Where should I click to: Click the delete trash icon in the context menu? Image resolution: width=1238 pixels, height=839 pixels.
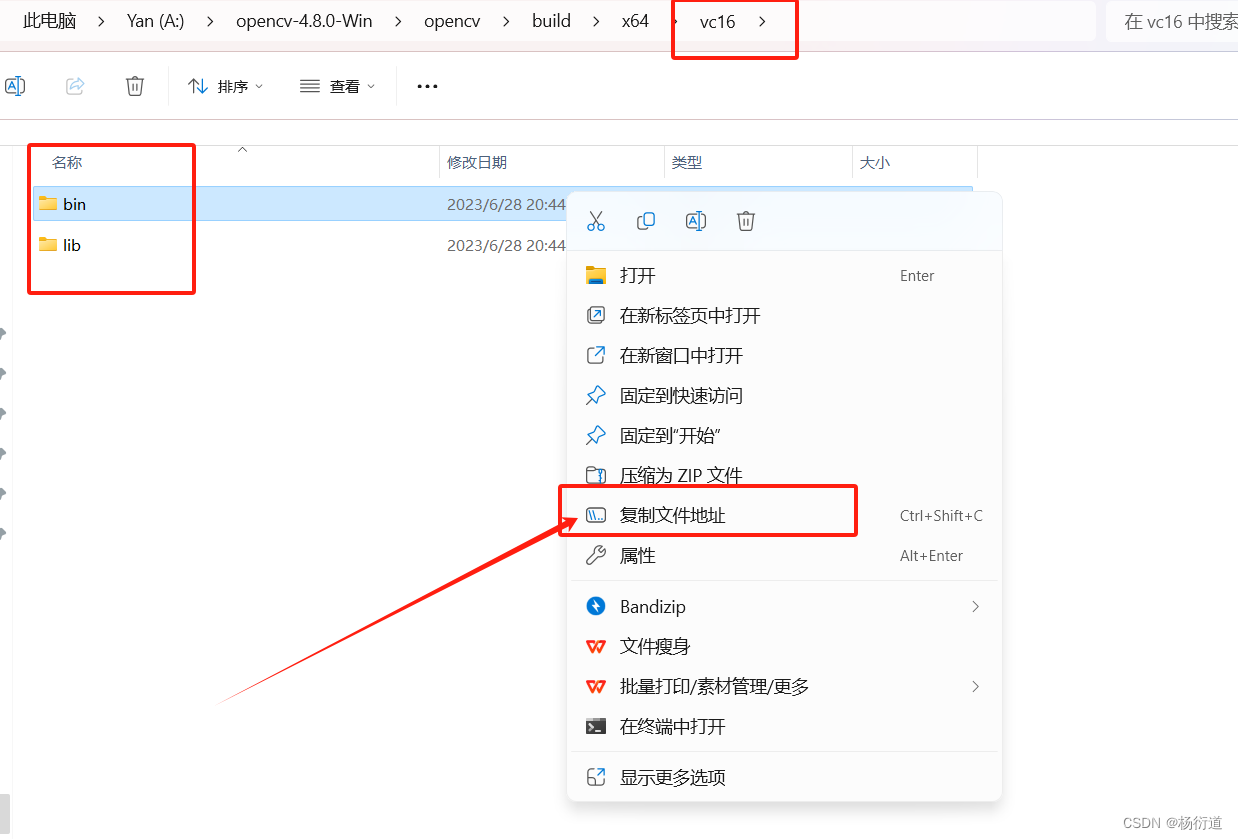(x=746, y=221)
